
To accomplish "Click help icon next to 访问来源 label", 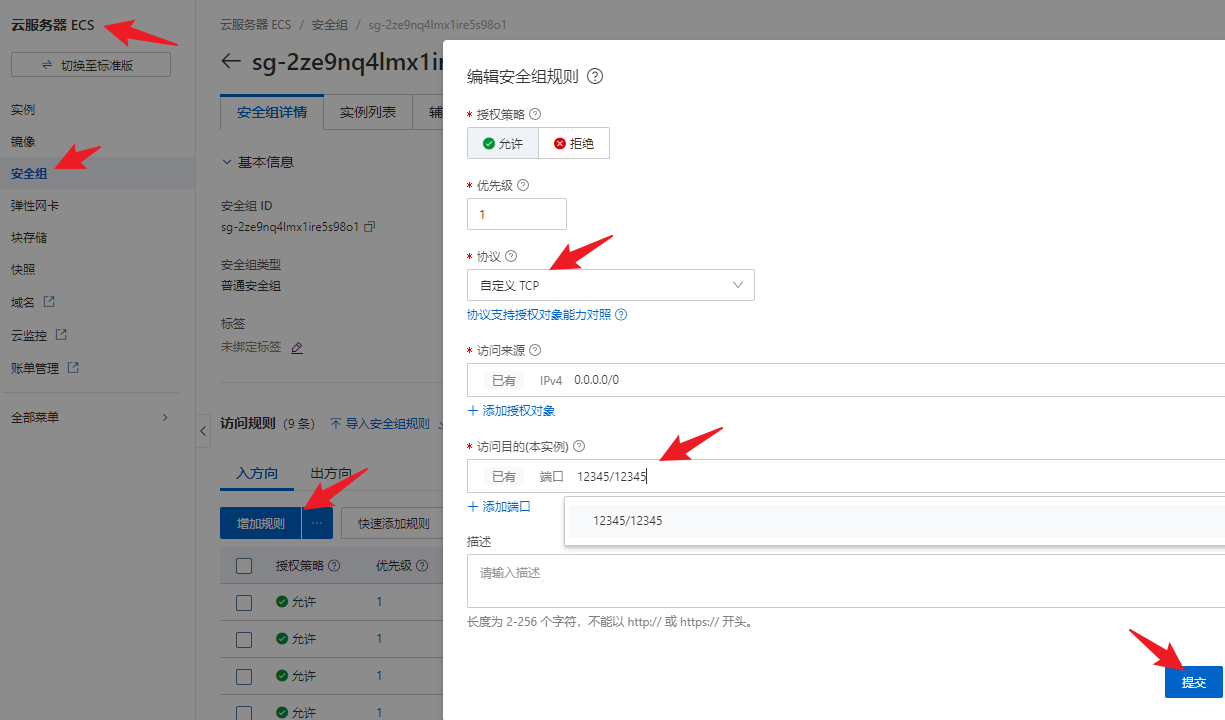I will coord(535,350).
